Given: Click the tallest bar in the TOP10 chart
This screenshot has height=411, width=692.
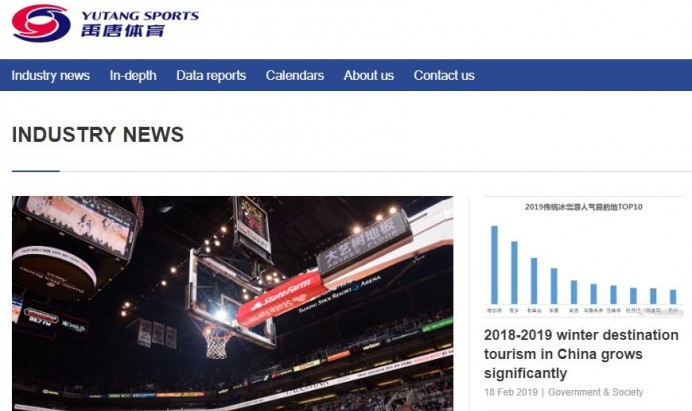Looking at the screenshot, I should [494, 264].
